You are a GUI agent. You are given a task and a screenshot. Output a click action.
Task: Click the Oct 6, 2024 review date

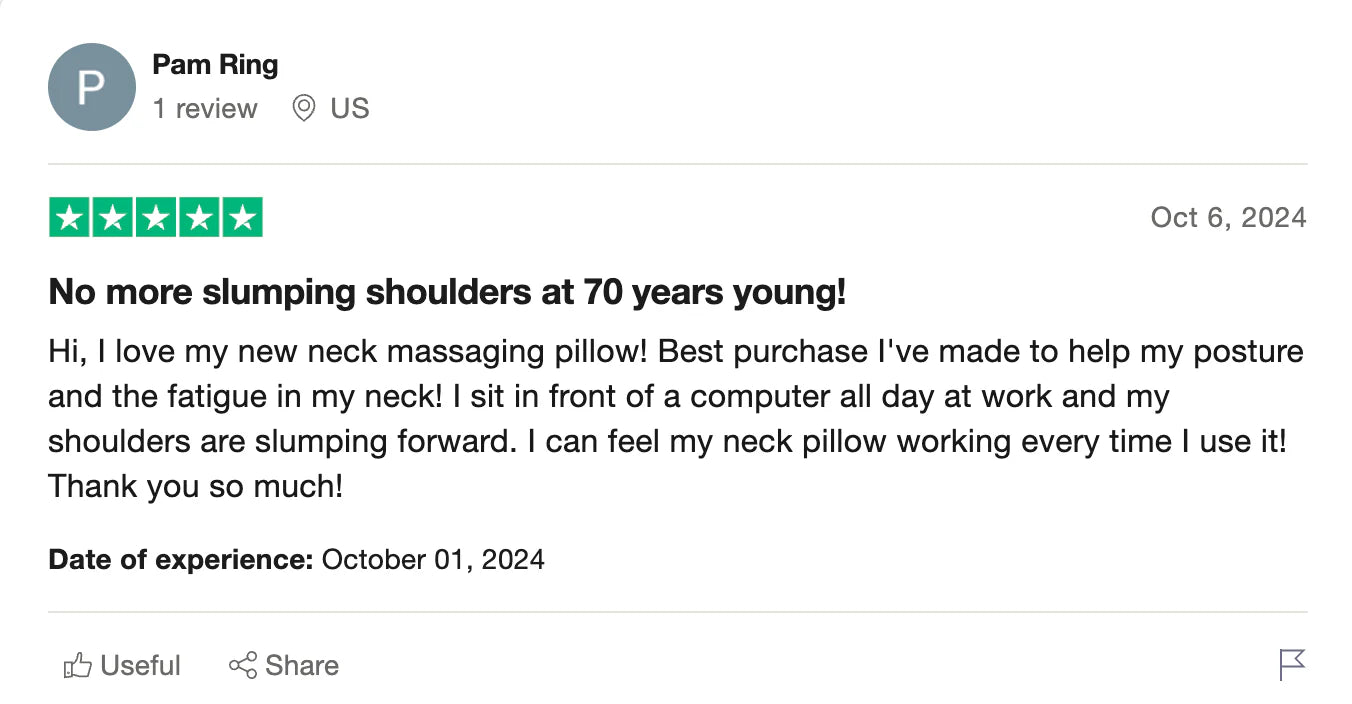pyautogui.click(x=1228, y=217)
